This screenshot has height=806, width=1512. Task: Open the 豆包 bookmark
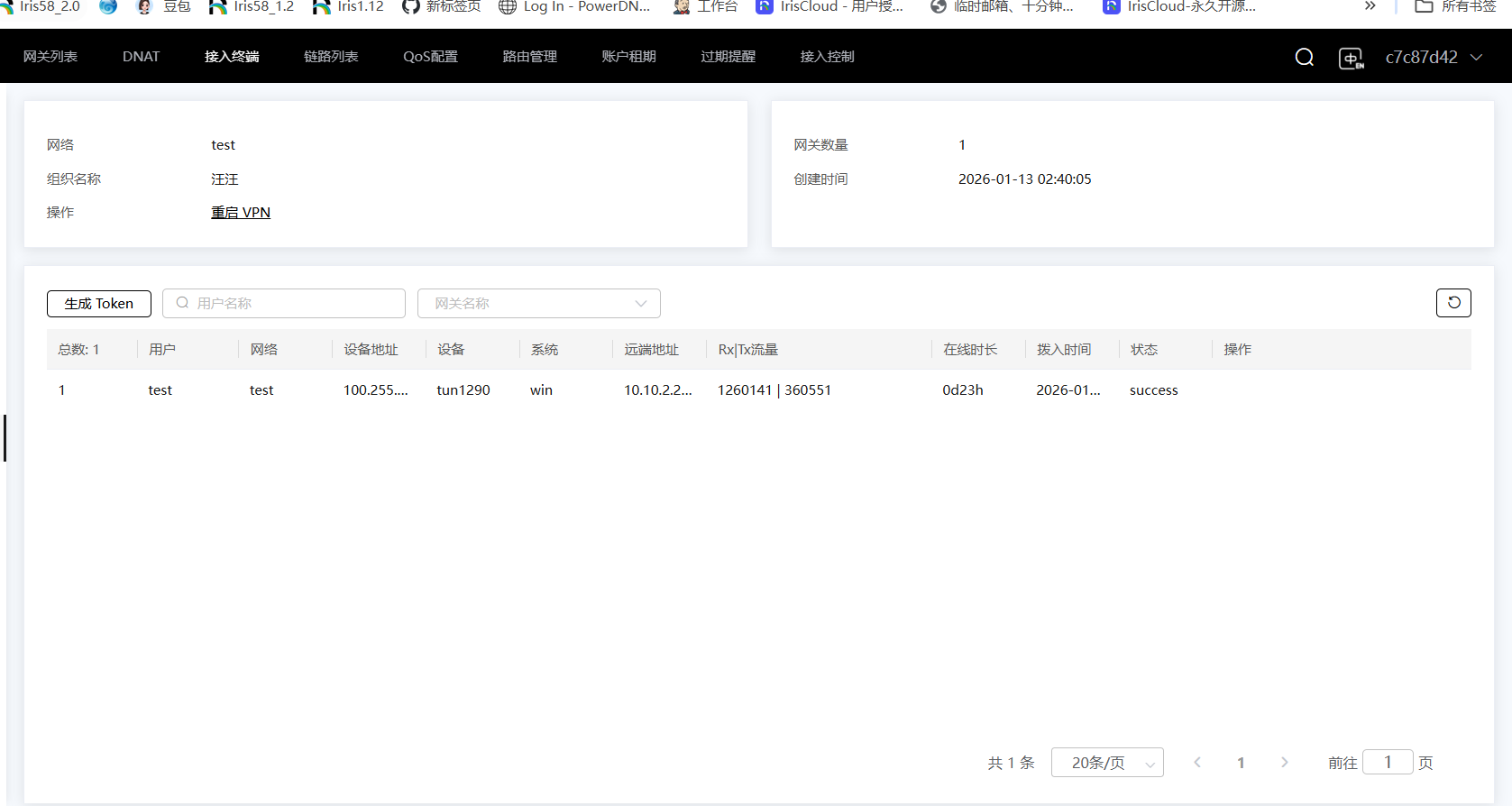click(x=164, y=6)
